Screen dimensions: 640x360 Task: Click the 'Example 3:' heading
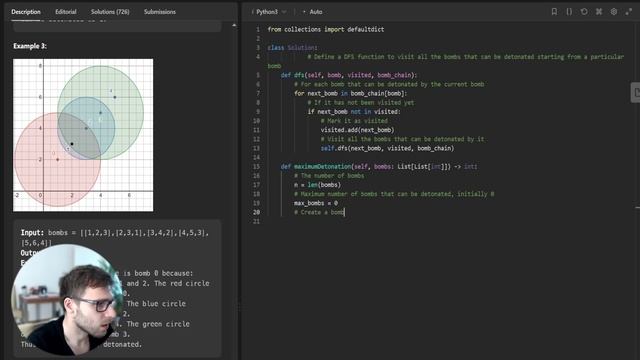30,46
